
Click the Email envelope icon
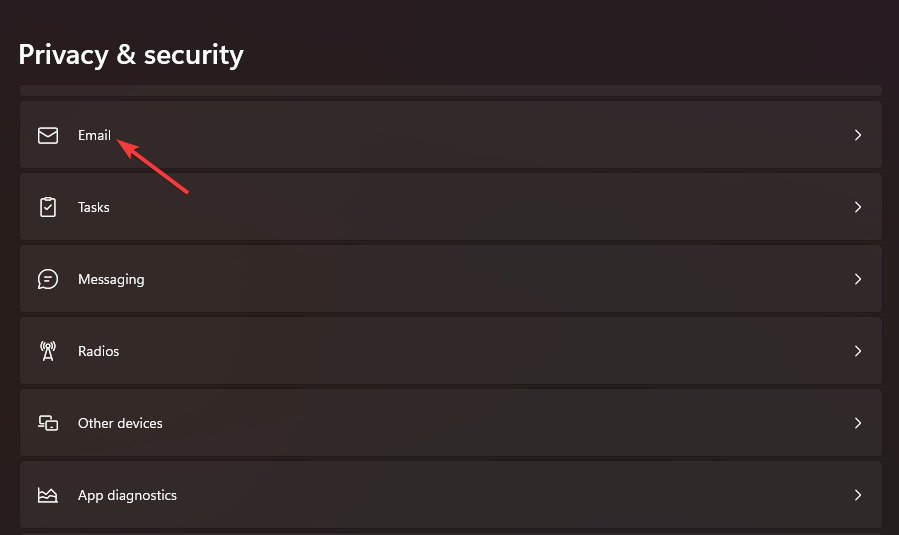point(48,135)
